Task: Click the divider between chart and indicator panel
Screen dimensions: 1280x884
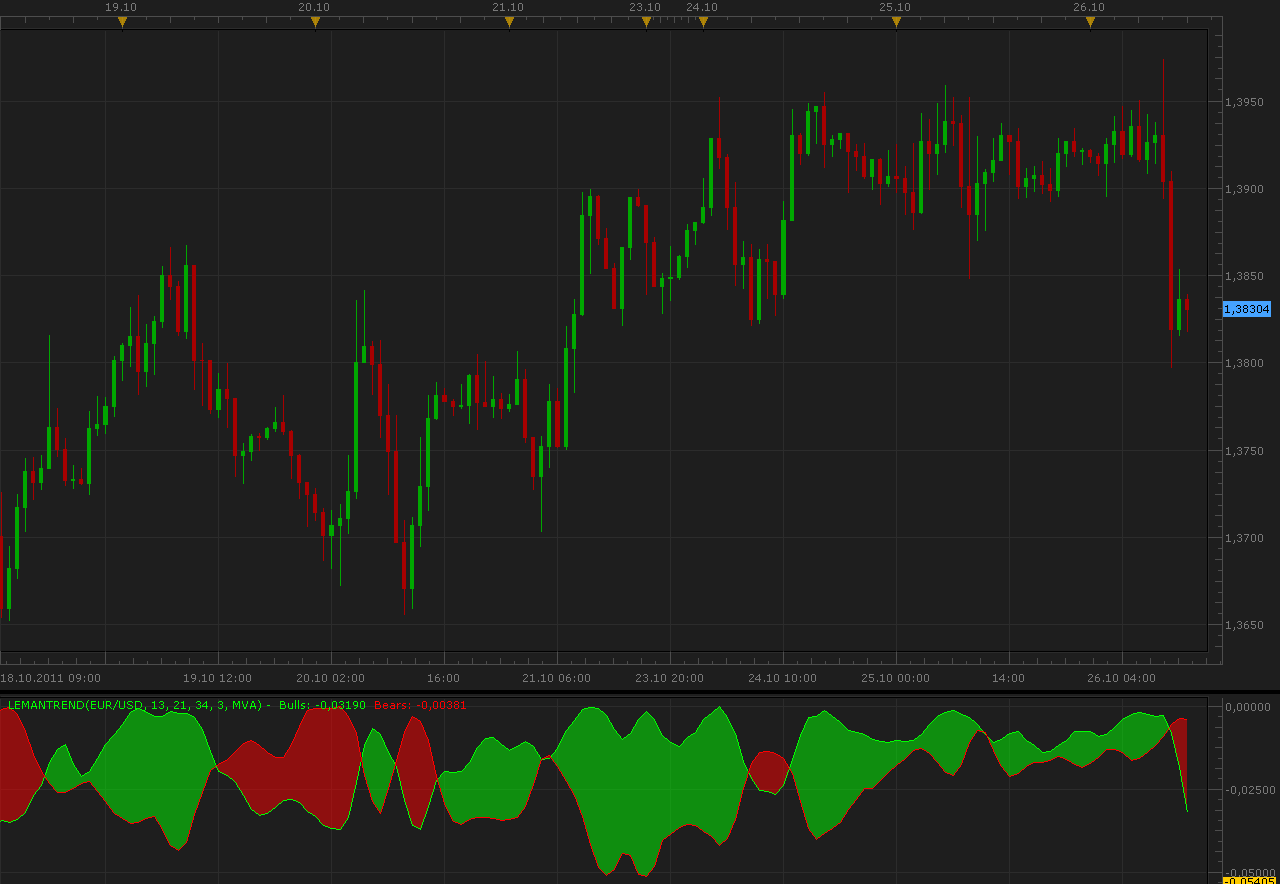Action: [640, 692]
